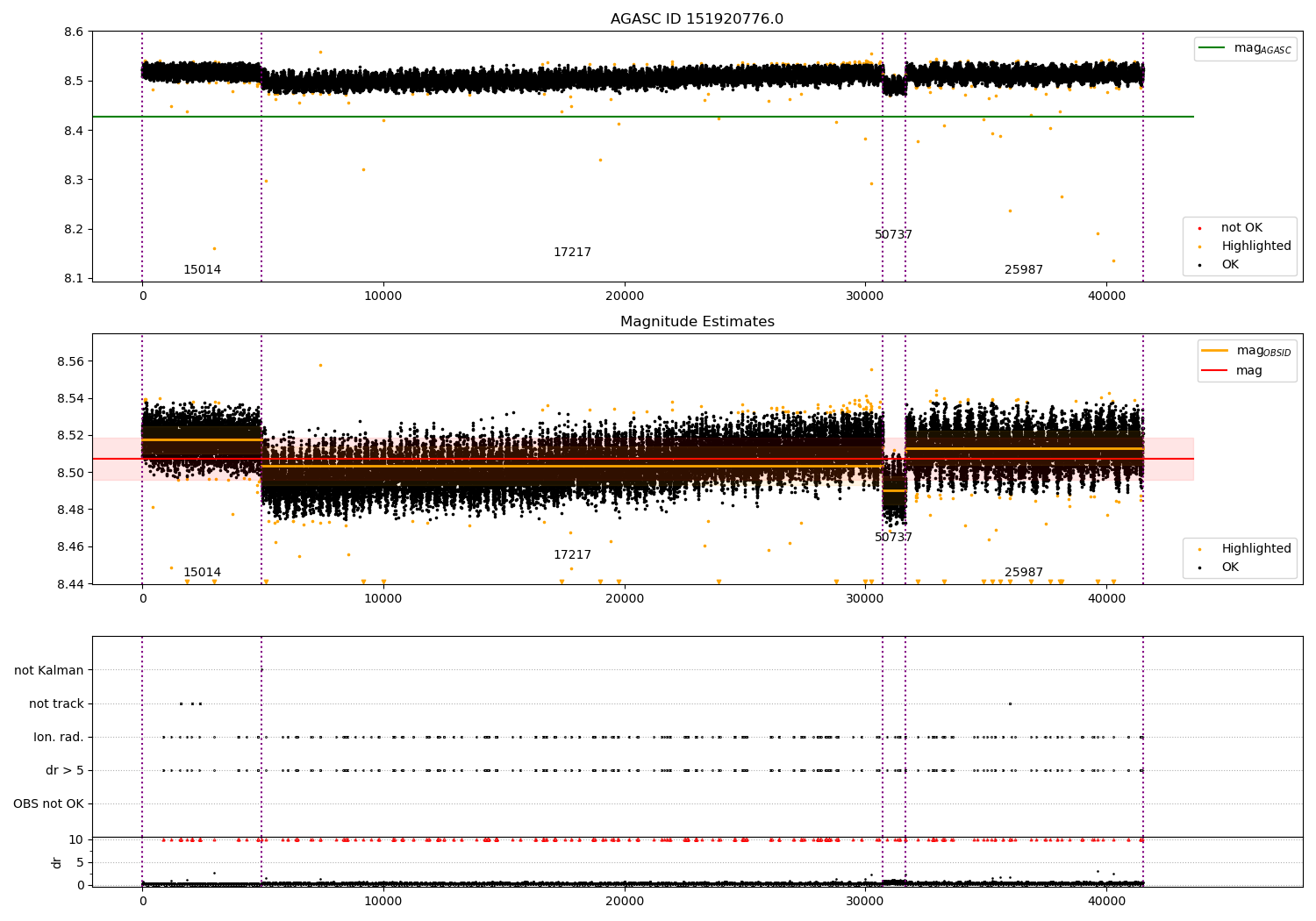Click the rotated 'dr' y-axis label

pos(57,862)
